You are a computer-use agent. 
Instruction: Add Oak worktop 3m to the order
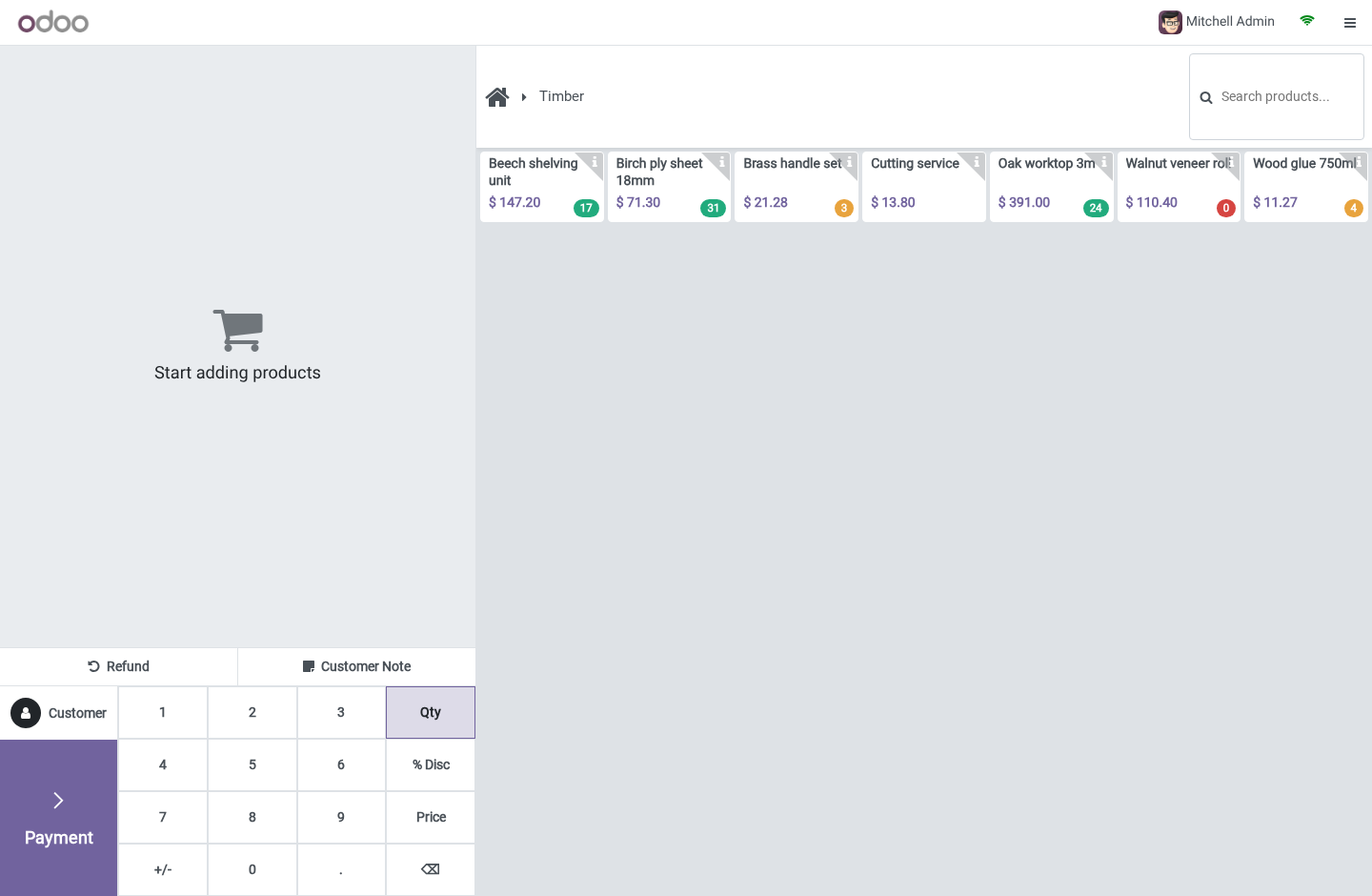1051,187
